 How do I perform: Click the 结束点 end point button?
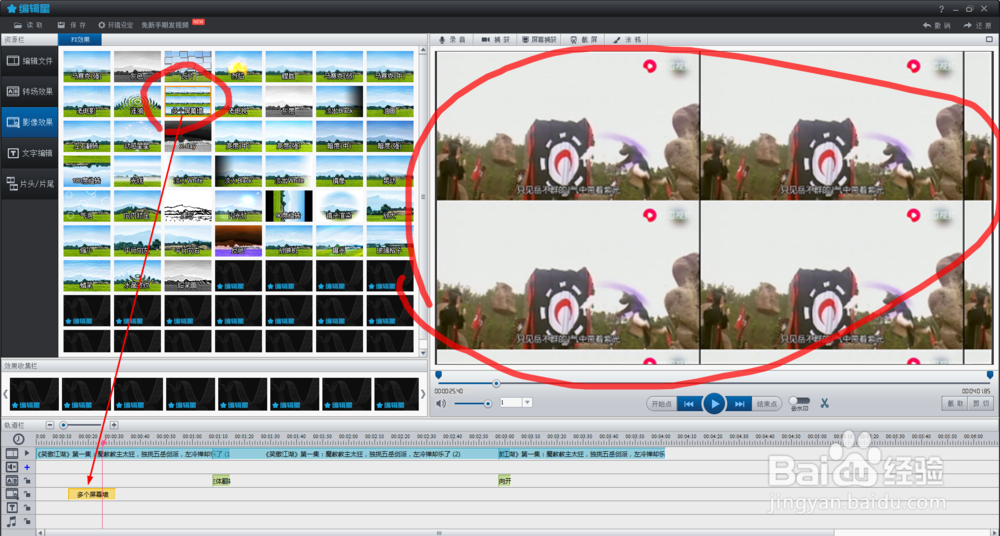[767, 404]
